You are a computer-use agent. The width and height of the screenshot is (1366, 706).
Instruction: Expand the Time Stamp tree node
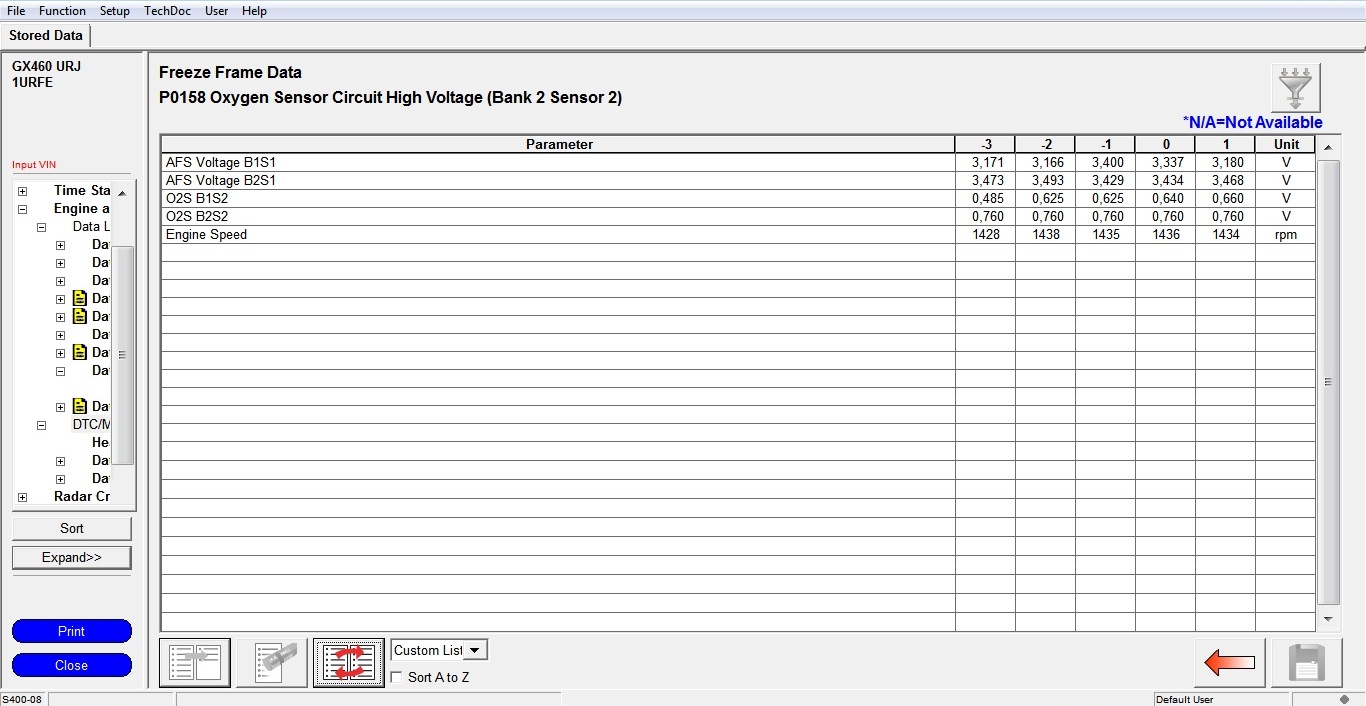(x=23, y=191)
